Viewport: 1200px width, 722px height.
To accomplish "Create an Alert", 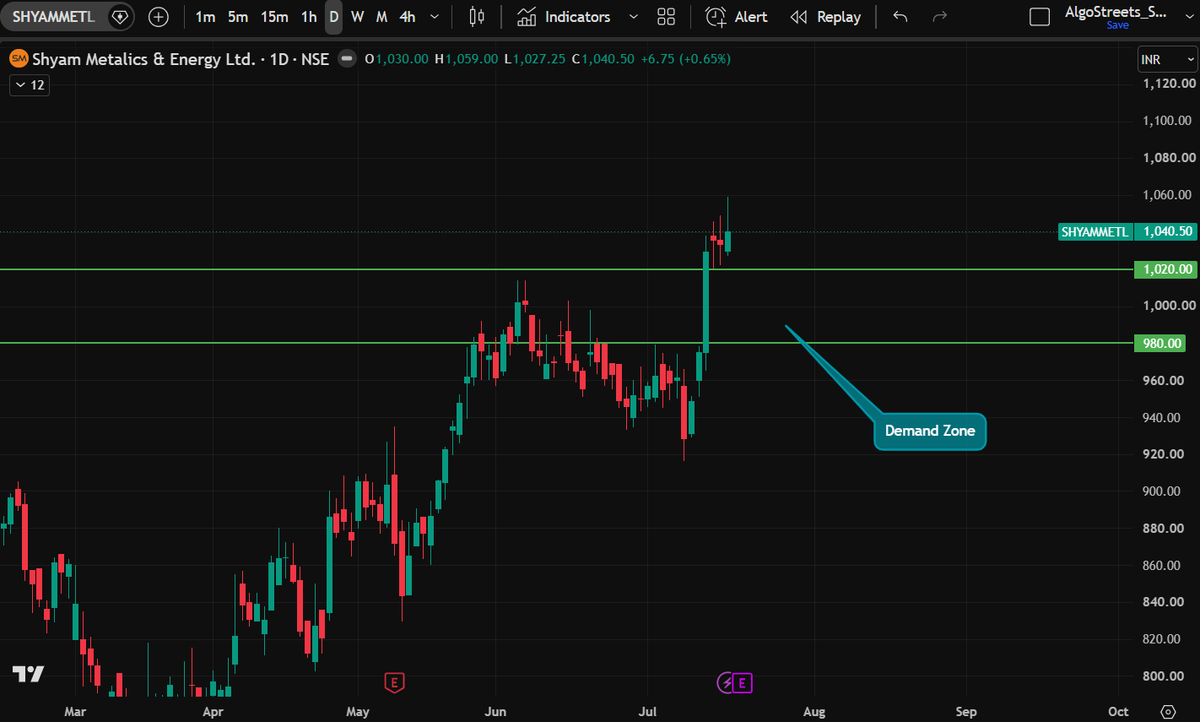I will 737,17.
